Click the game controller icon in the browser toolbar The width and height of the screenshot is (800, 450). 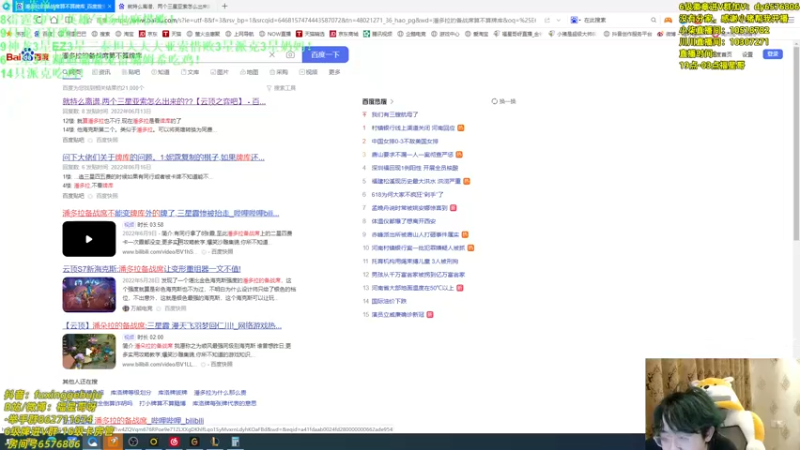(668, 20)
